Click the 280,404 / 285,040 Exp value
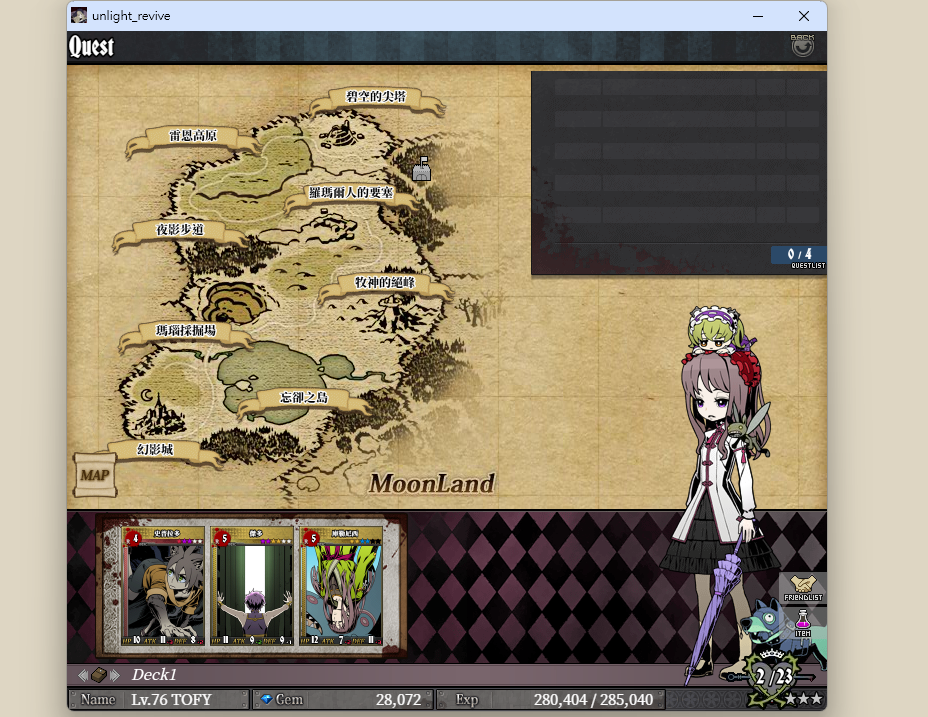 pyautogui.click(x=593, y=700)
